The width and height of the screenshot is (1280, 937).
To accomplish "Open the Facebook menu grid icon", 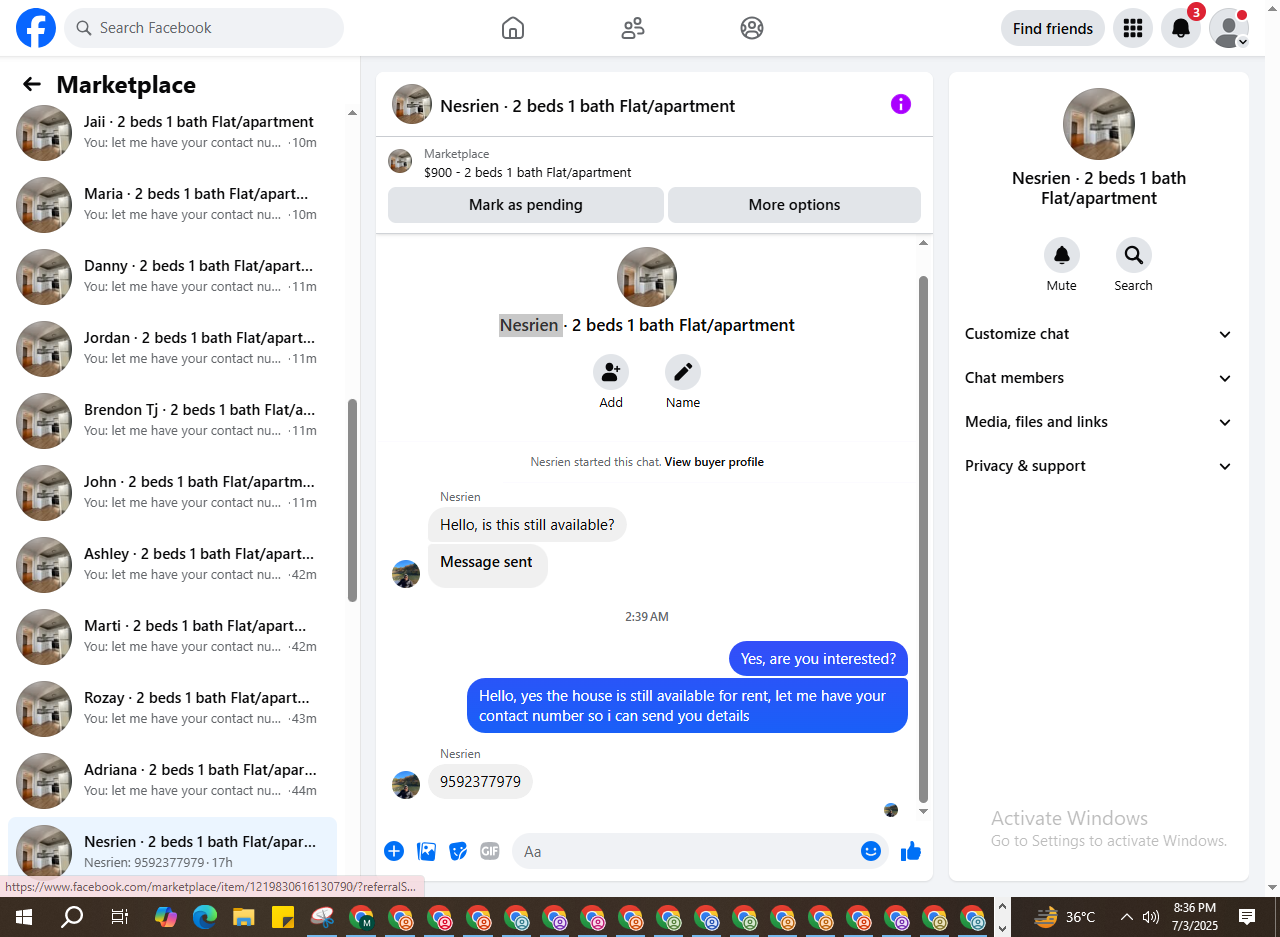I will point(1133,28).
